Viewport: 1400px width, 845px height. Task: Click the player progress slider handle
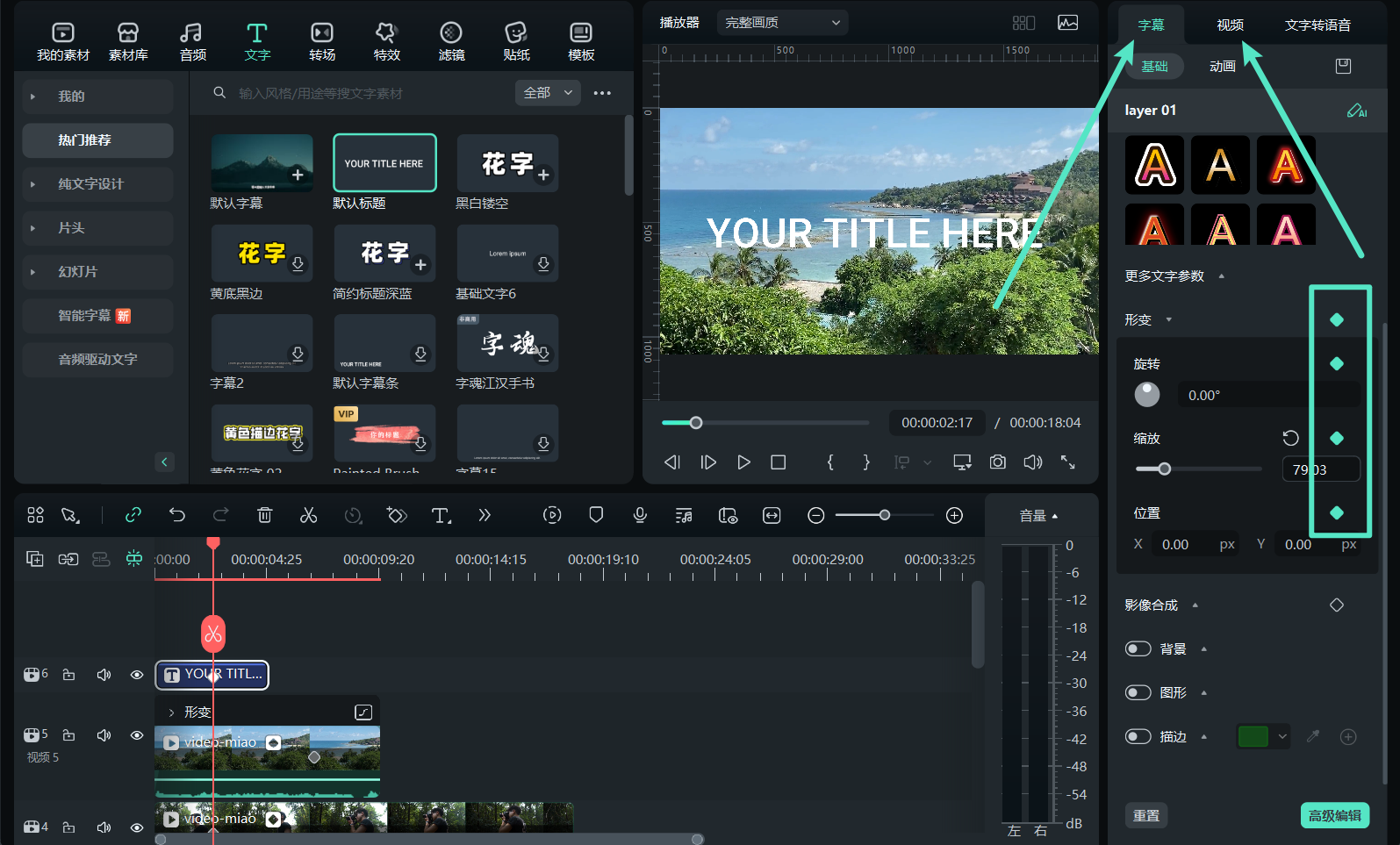(696, 423)
